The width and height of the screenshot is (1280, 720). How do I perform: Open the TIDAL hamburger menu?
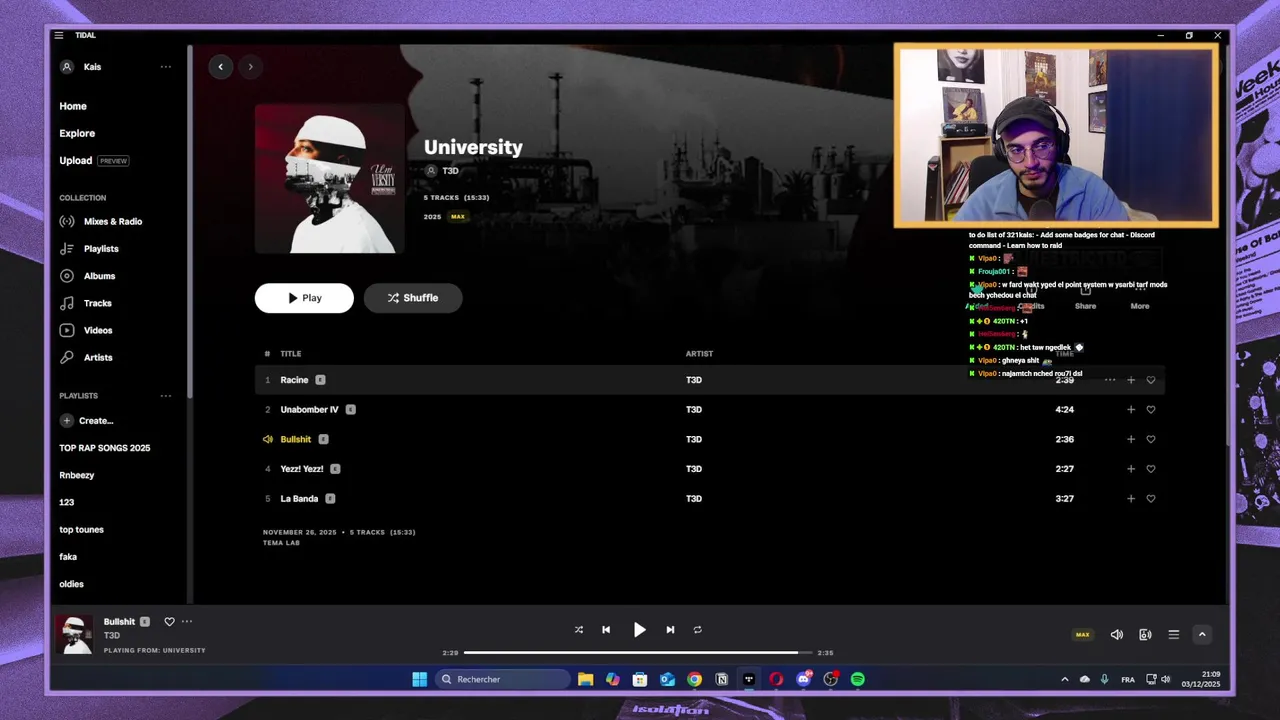tap(59, 35)
